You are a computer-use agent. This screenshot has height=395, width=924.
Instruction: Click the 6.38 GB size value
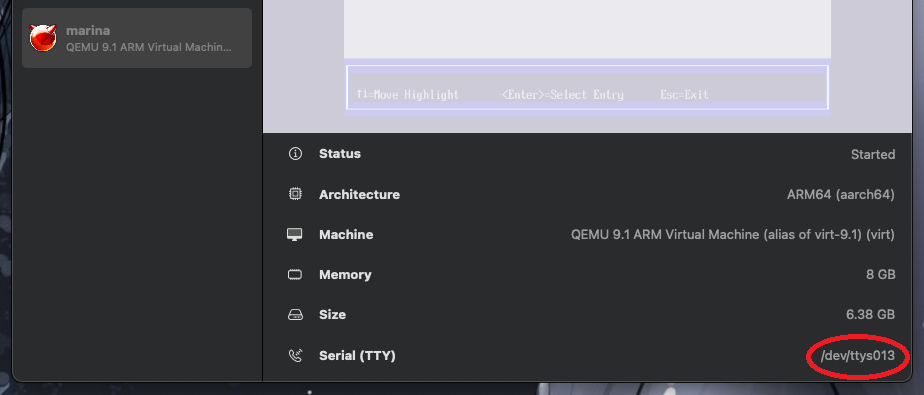point(870,315)
